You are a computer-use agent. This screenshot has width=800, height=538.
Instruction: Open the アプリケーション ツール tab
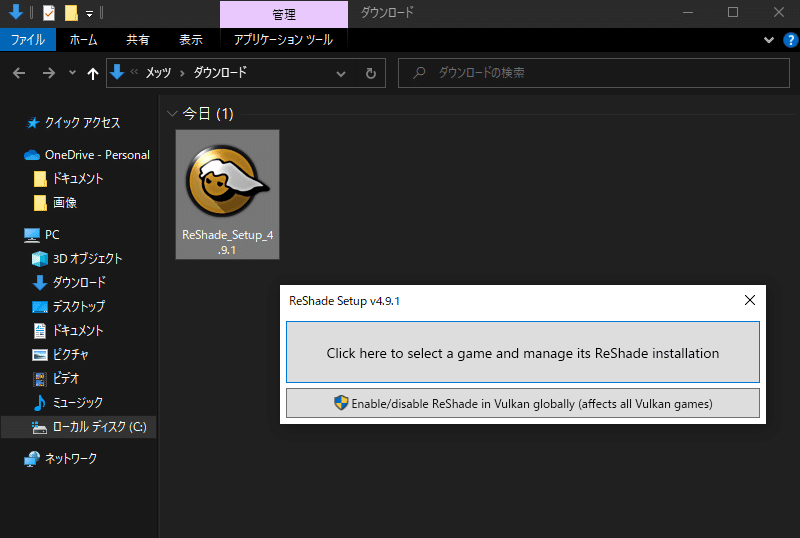(x=283, y=40)
